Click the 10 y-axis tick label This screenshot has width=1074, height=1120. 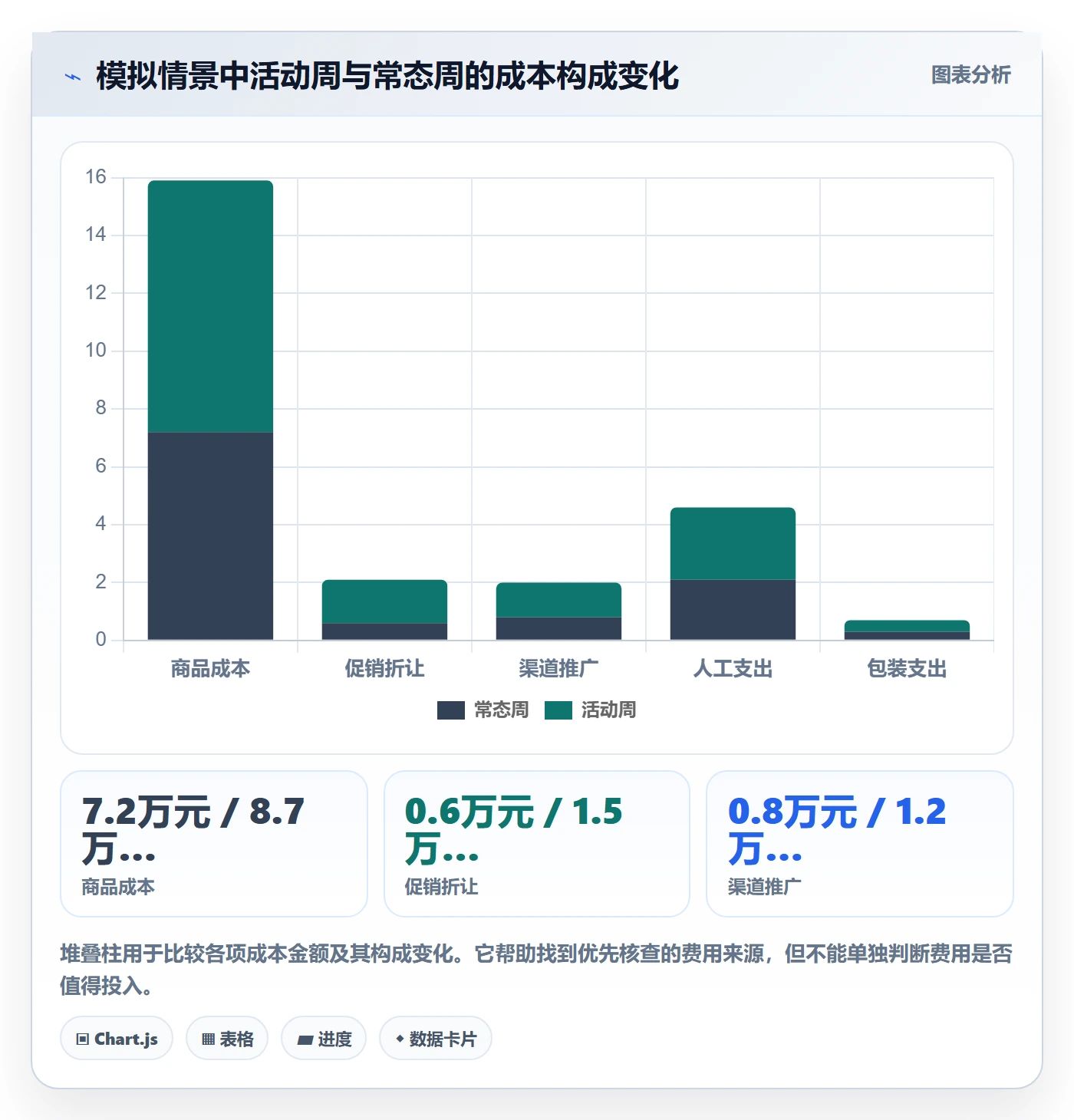96,351
